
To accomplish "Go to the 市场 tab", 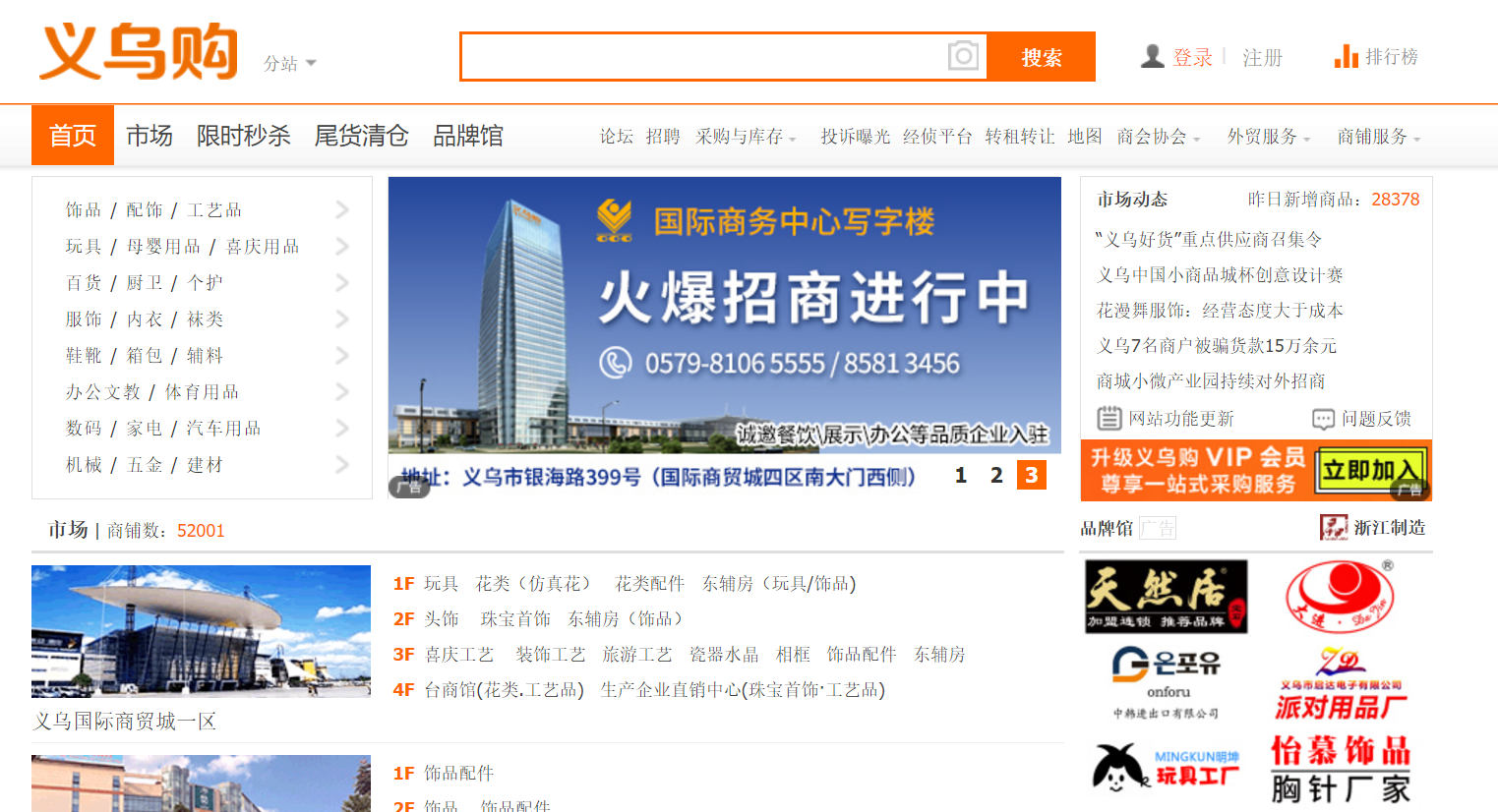I will point(150,136).
